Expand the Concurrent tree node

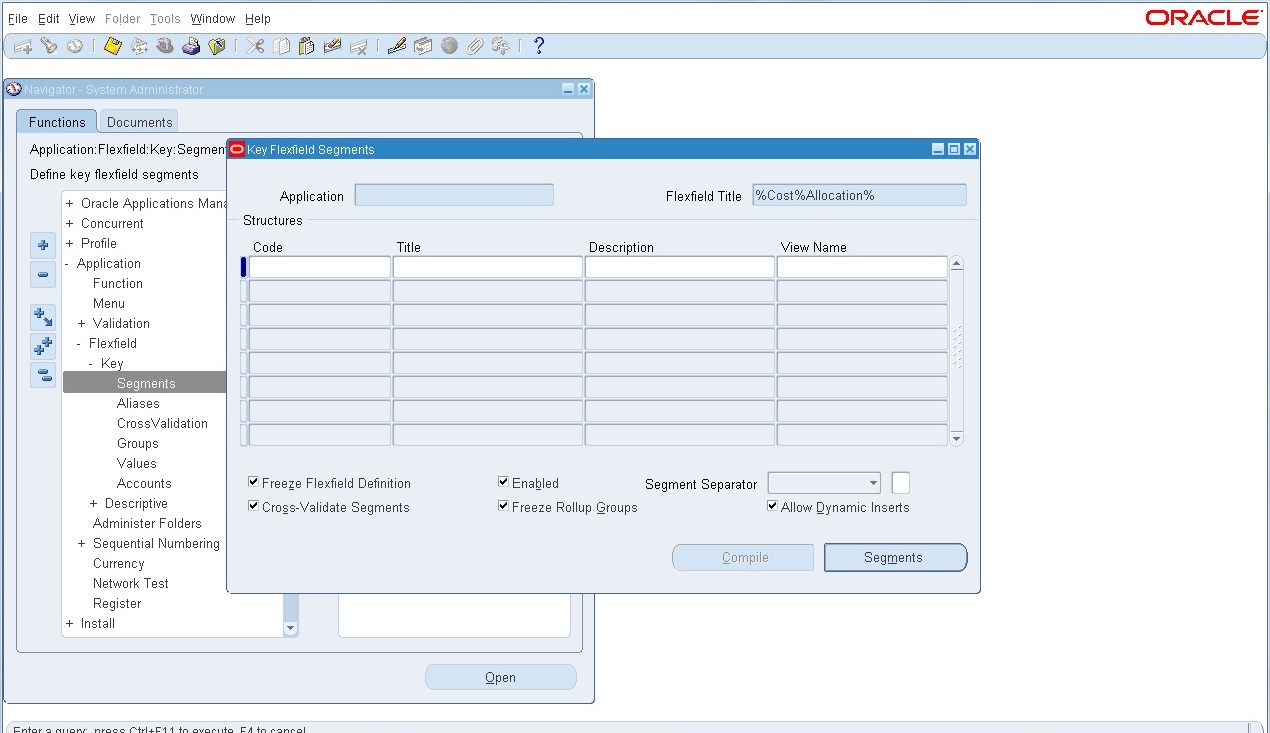click(x=69, y=223)
